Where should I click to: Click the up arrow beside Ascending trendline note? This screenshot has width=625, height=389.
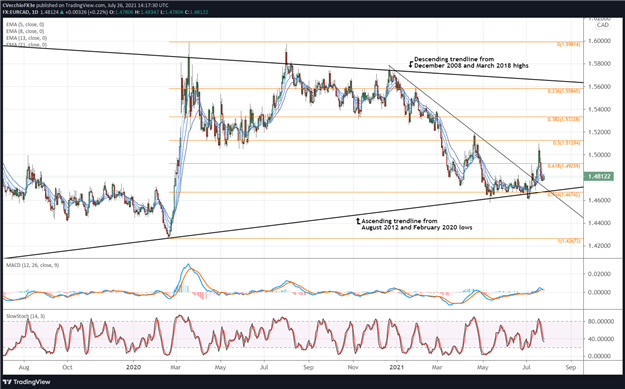(358, 220)
